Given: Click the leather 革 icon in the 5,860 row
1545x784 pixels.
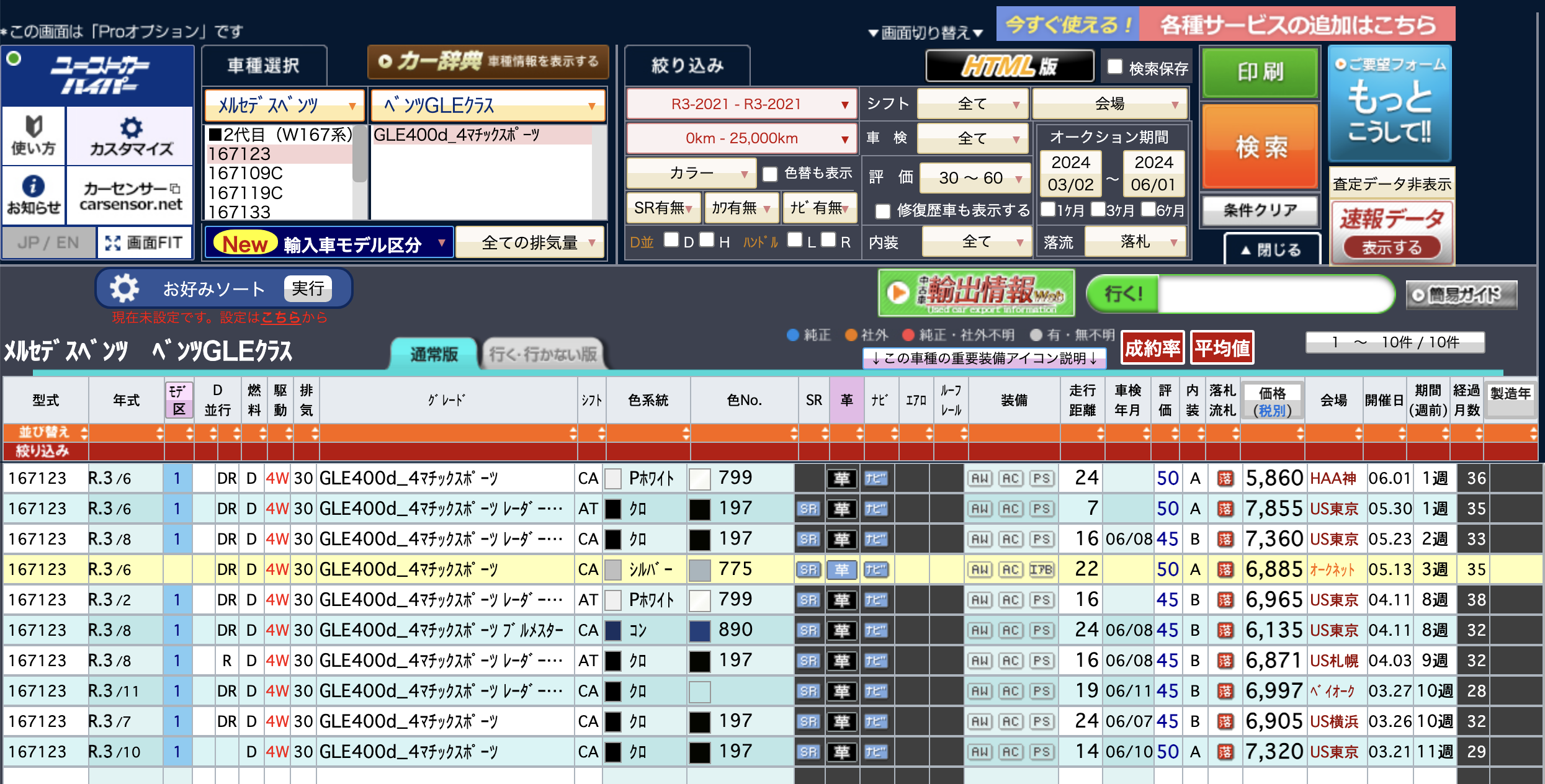Looking at the screenshot, I should coord(841,479).
